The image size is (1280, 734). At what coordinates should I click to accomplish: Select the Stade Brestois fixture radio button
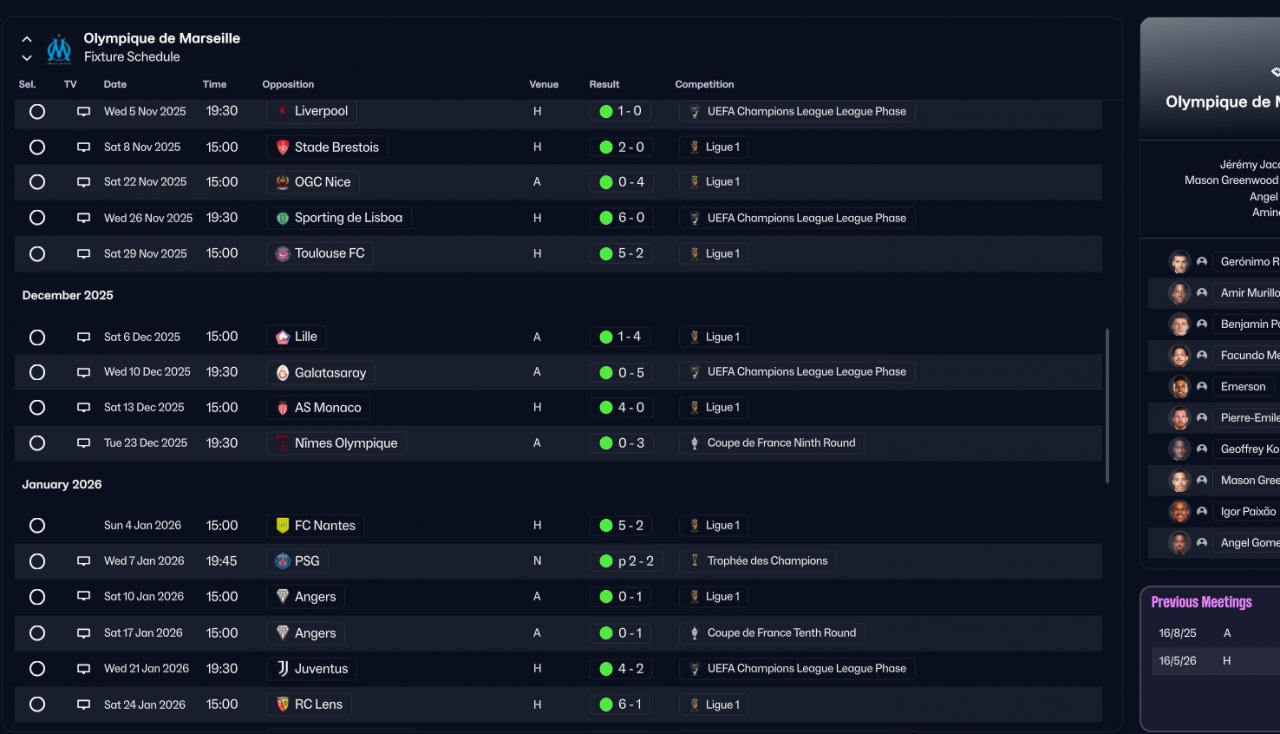click(37, 147)
